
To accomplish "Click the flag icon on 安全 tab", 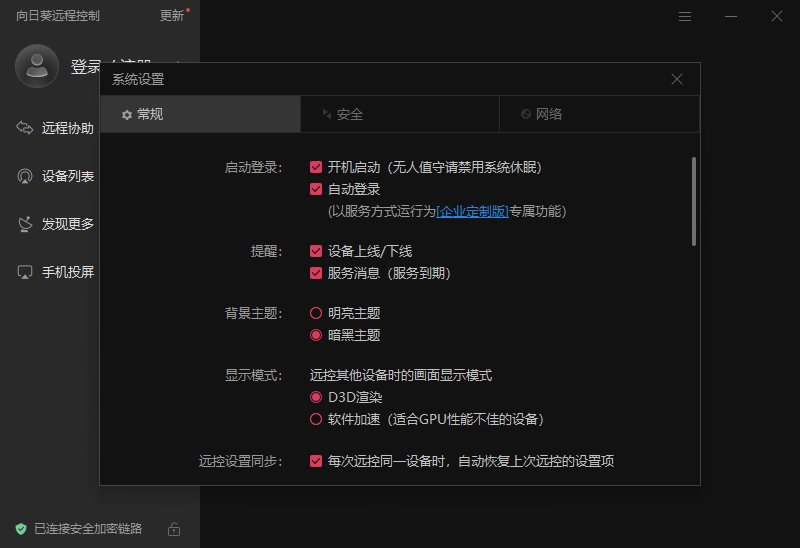I will pyautogui.click(x=327, y=114).
